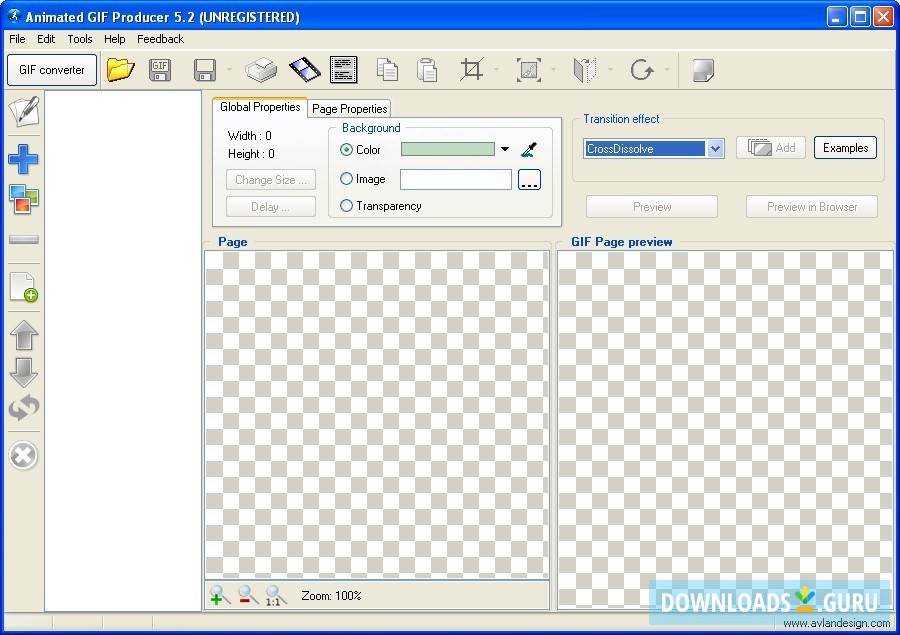
Task: Pick a background color with the eyedropper
Action: (x=530, y=148)
